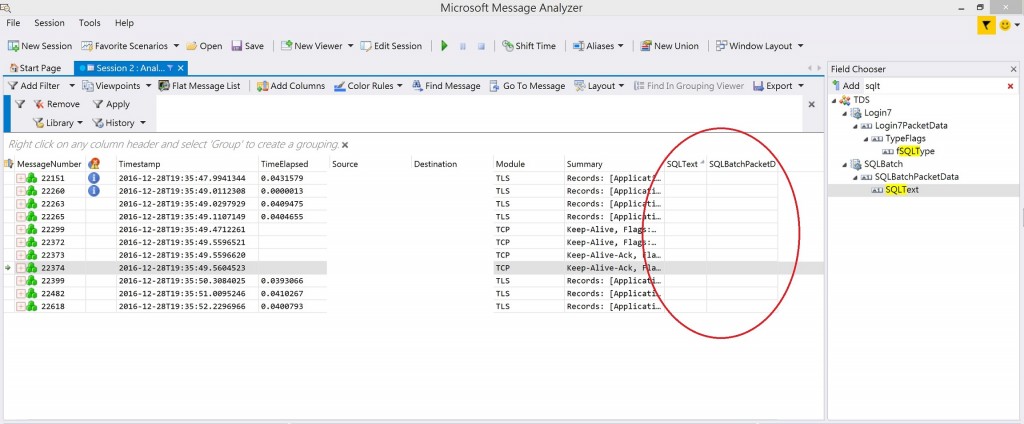The width and height of the screenshot is (1024, 424).
Task: Click the Find Message button
Action: [x=446, y=86]
